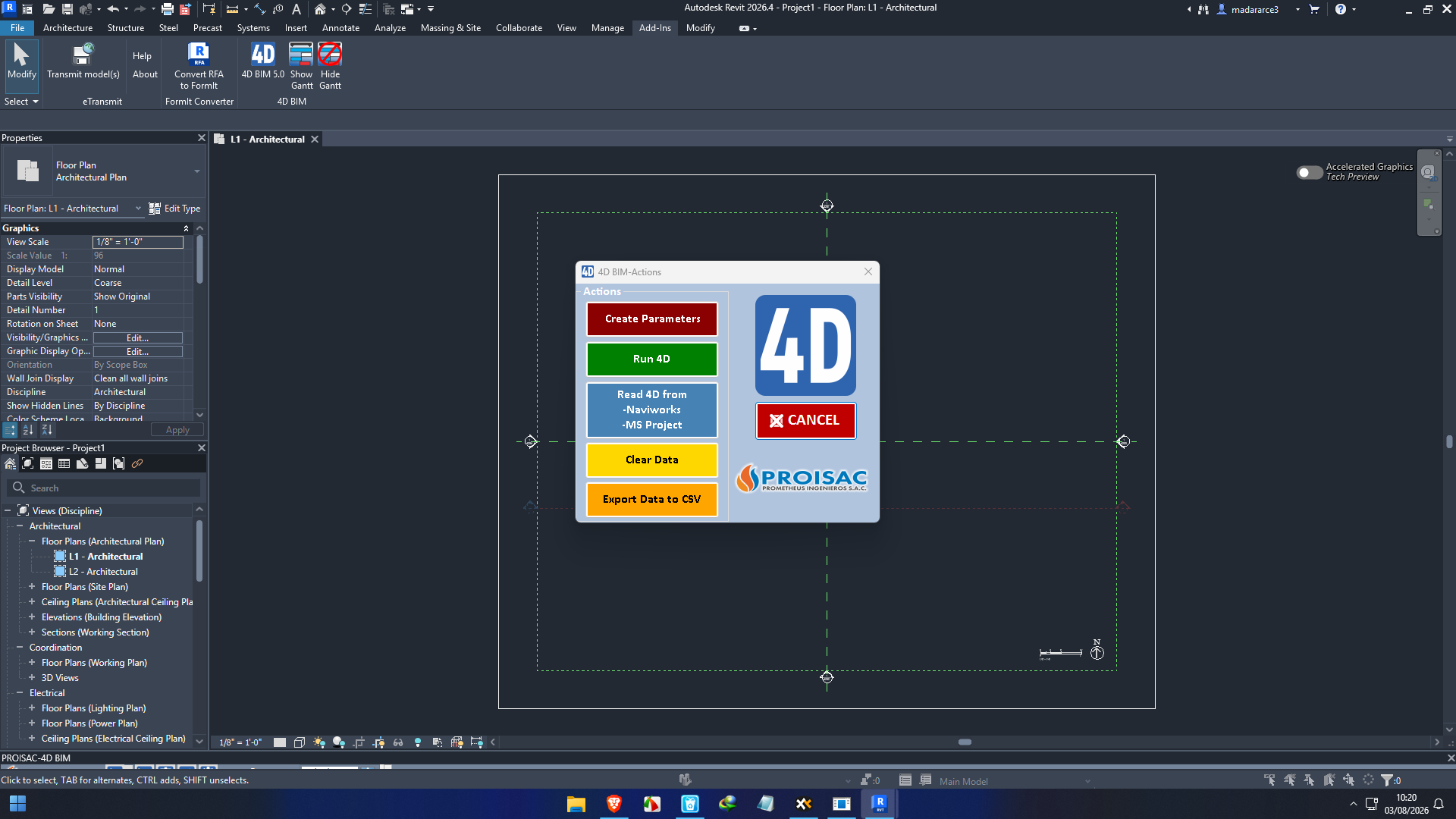
Task: Open the Help question mark icon
Action: [x=1341, y=9]
